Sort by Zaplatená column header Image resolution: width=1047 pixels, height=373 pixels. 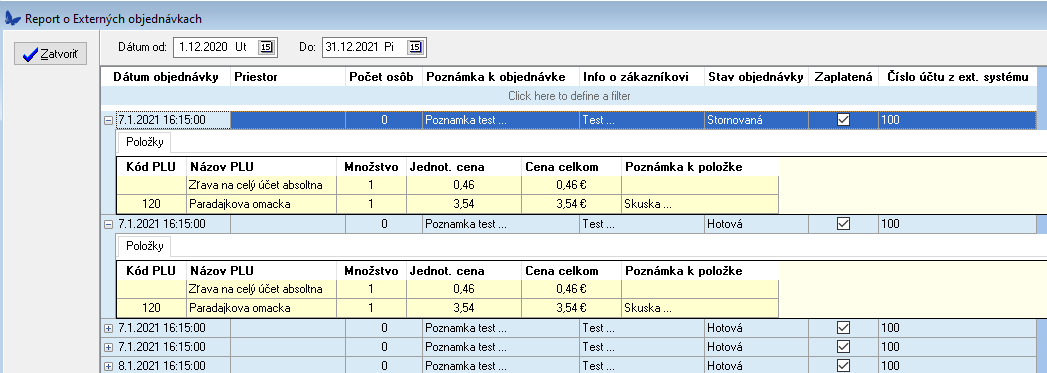click(x=843, y=77)
